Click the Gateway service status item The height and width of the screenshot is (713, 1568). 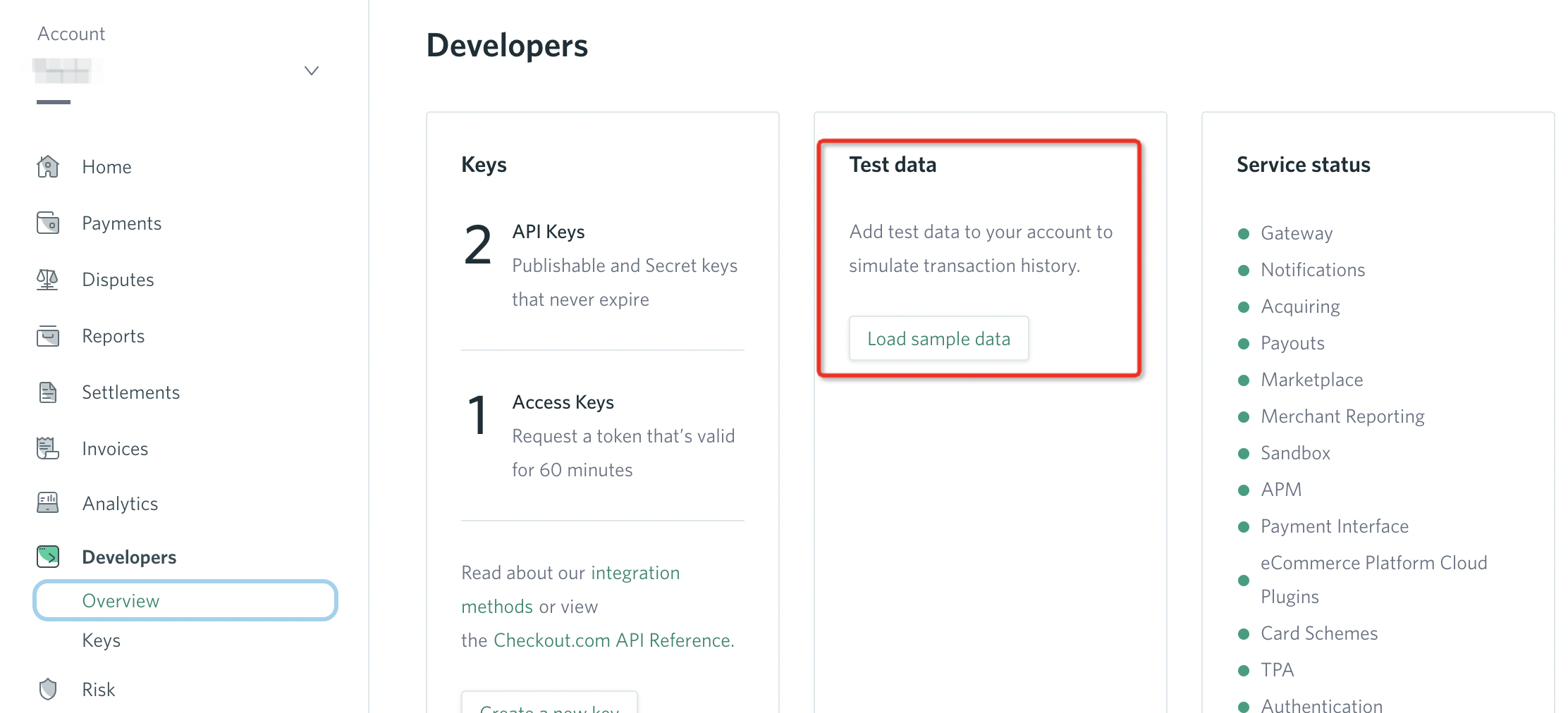click(1296, 233)
